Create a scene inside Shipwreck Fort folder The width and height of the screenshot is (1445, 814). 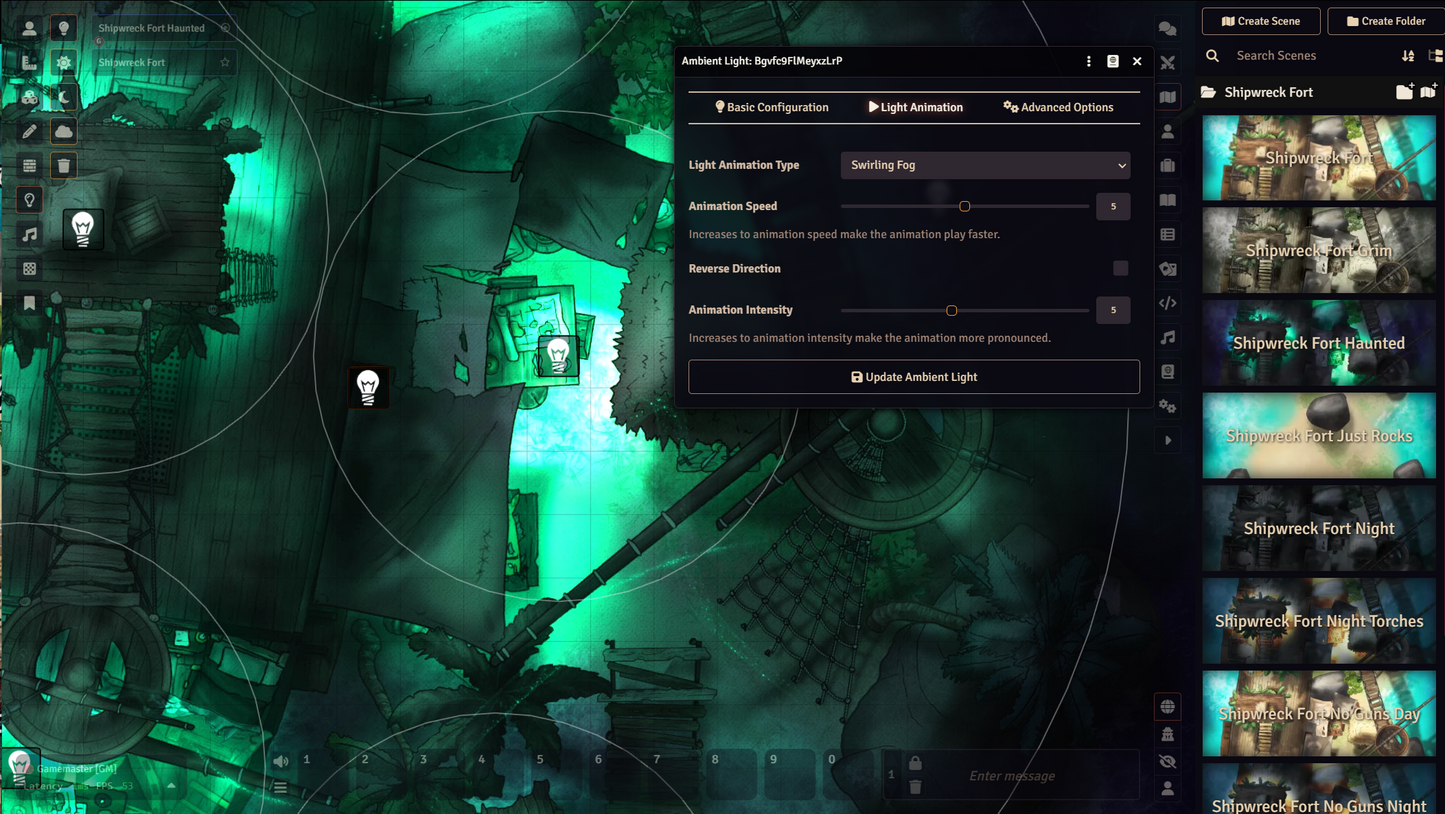(x=1429, y=92)
